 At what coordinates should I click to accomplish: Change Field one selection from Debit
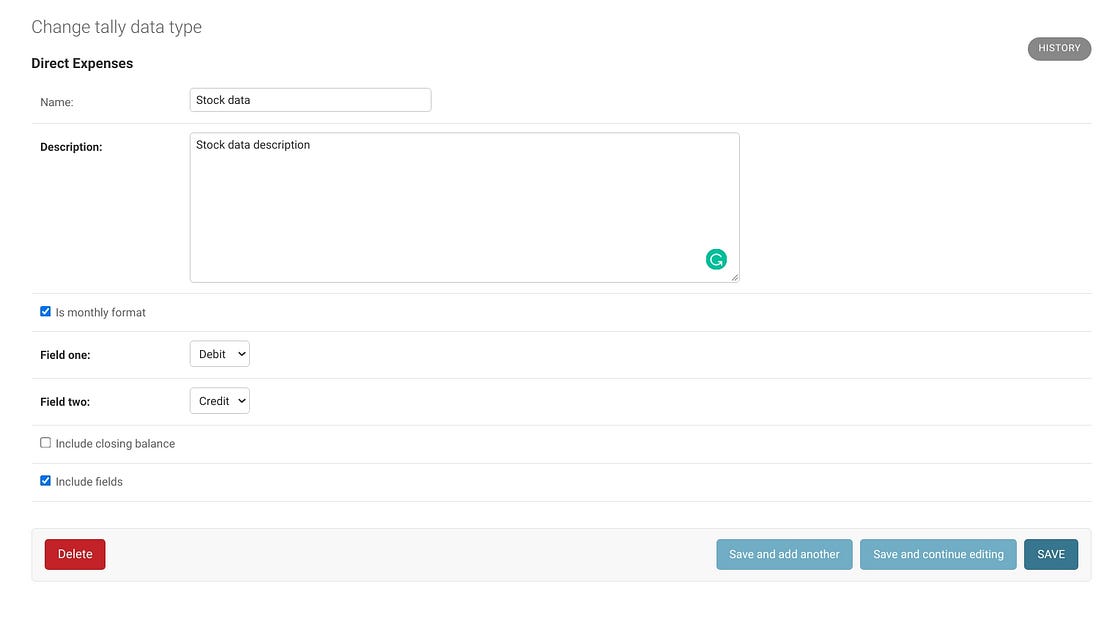click(219, 353)
